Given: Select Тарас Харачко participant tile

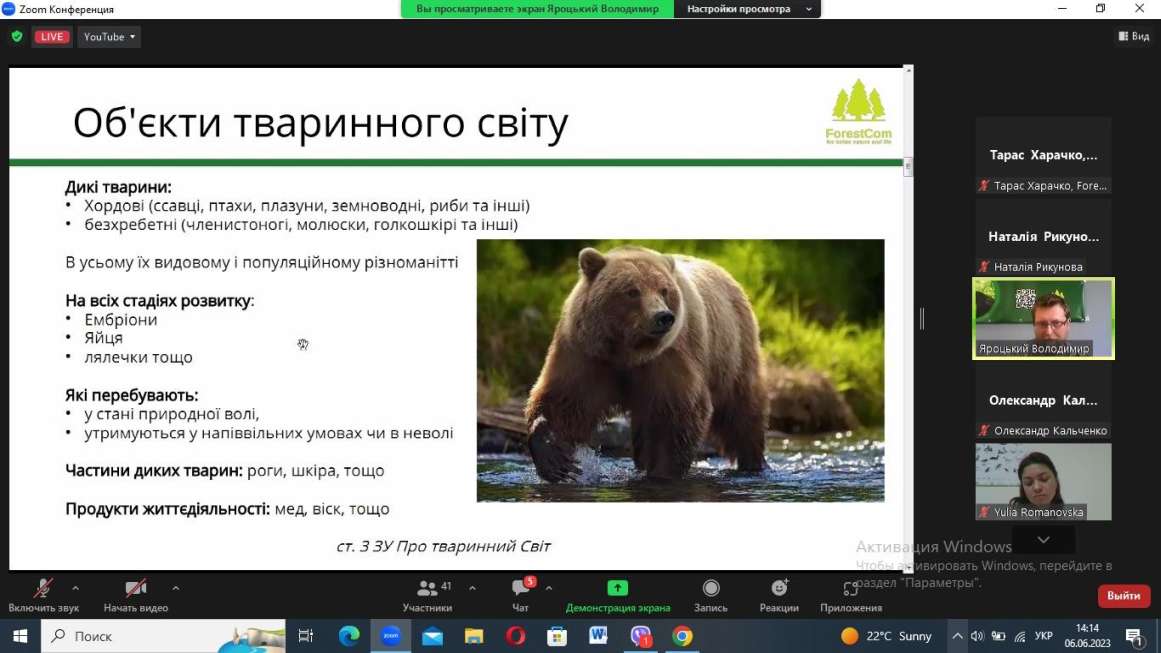Looking at the screenshot, I should 1043,155.
